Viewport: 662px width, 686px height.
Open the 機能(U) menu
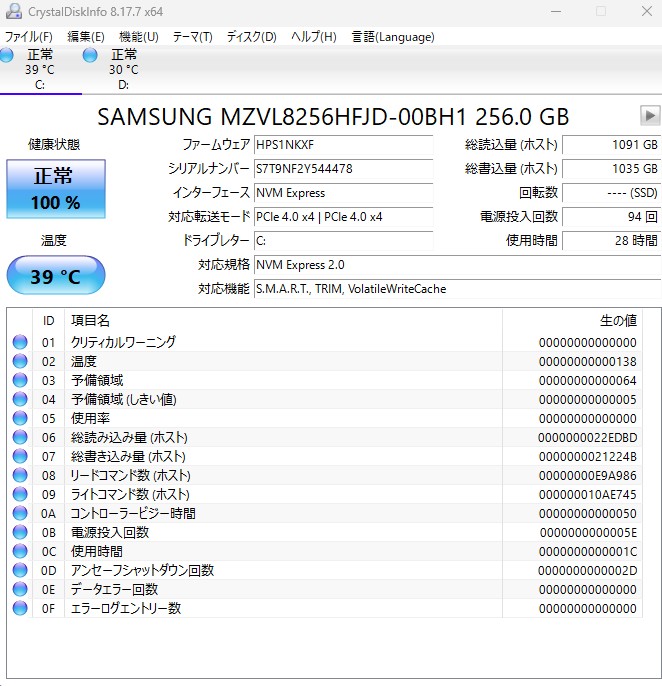point(138,37)
